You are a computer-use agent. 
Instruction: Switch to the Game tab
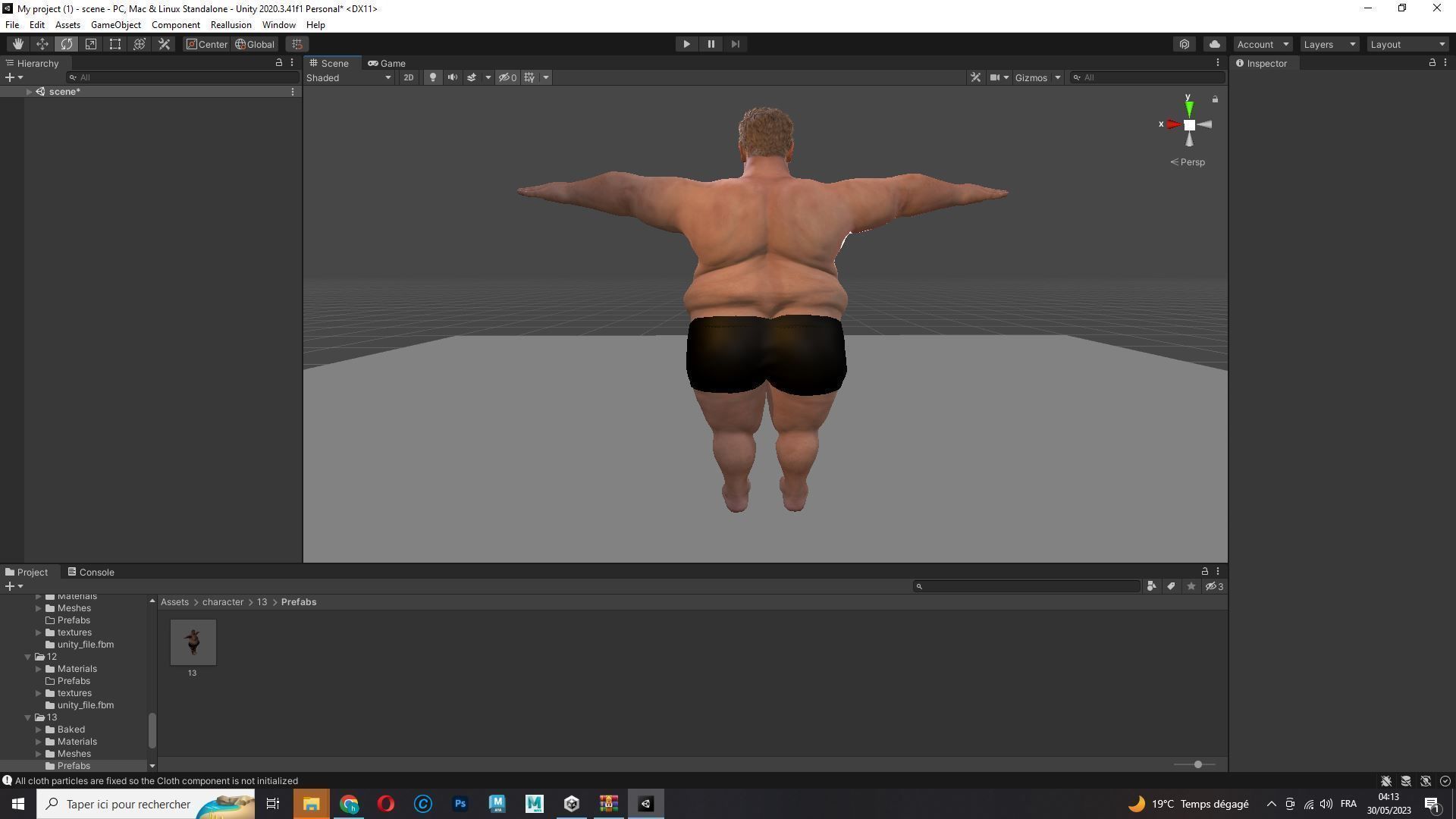(x=387, y=63)
